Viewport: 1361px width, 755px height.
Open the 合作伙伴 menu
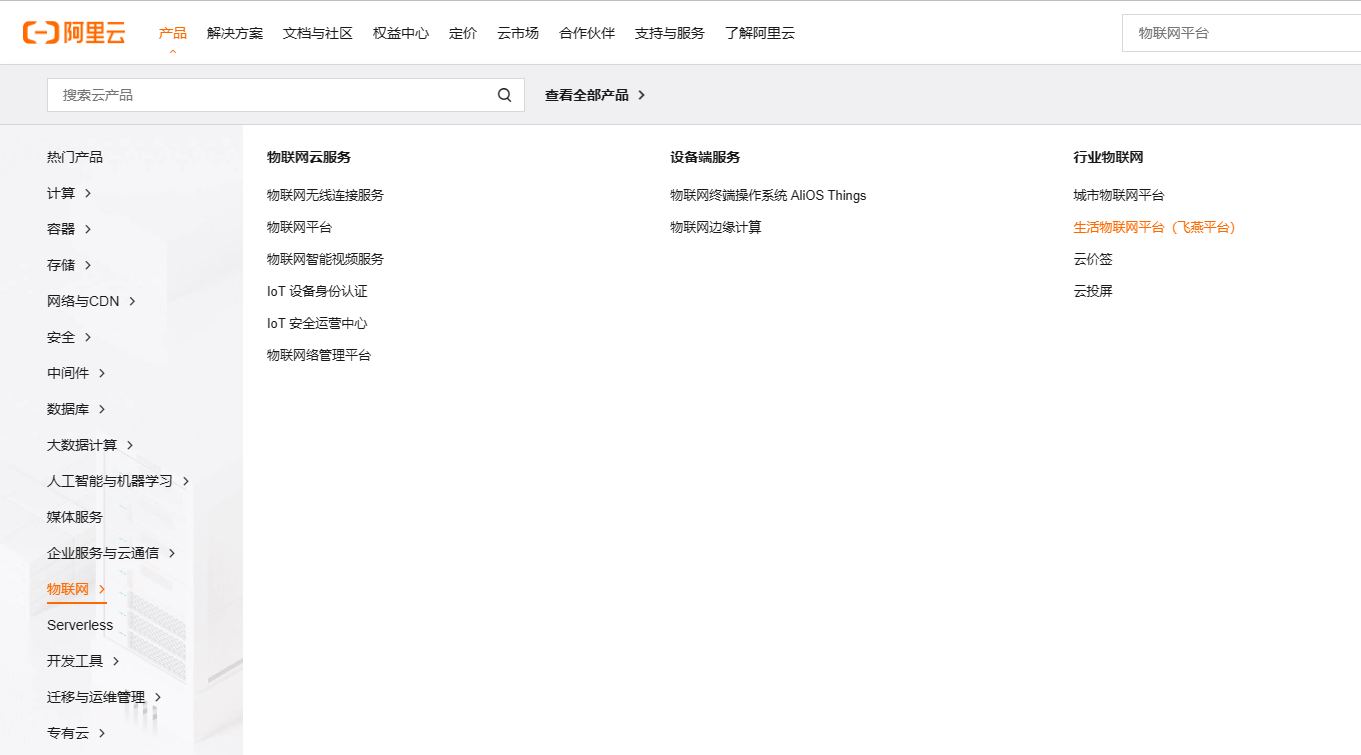[x=587, y=33]
